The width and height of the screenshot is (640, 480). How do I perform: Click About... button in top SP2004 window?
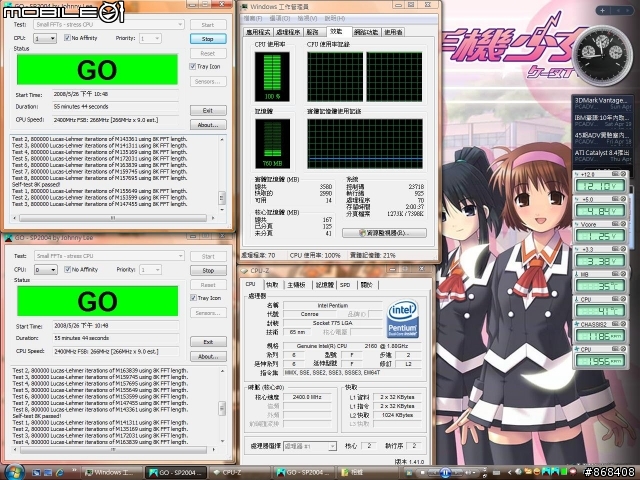point(208,124)
